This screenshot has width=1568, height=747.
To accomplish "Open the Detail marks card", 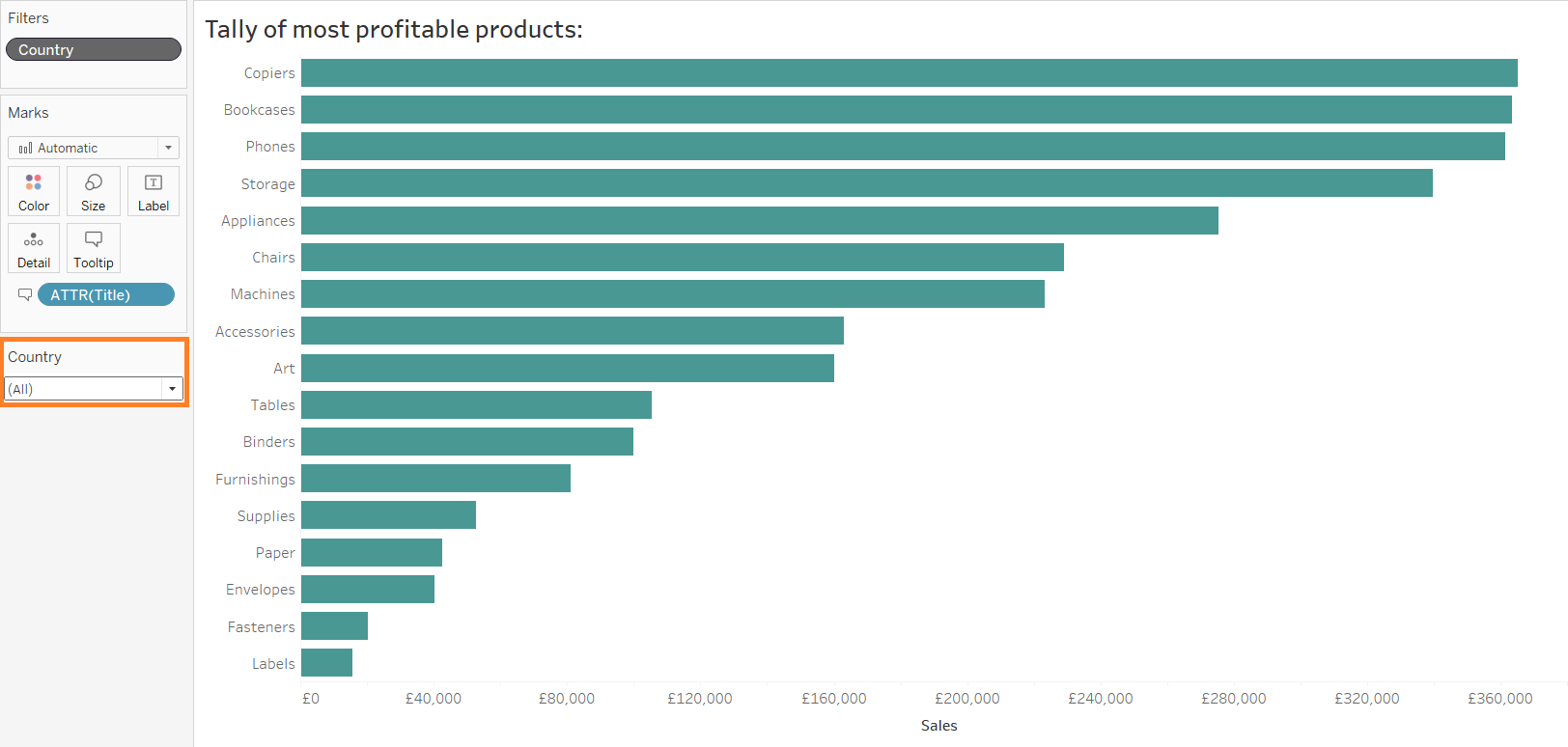I will point(34,248).
